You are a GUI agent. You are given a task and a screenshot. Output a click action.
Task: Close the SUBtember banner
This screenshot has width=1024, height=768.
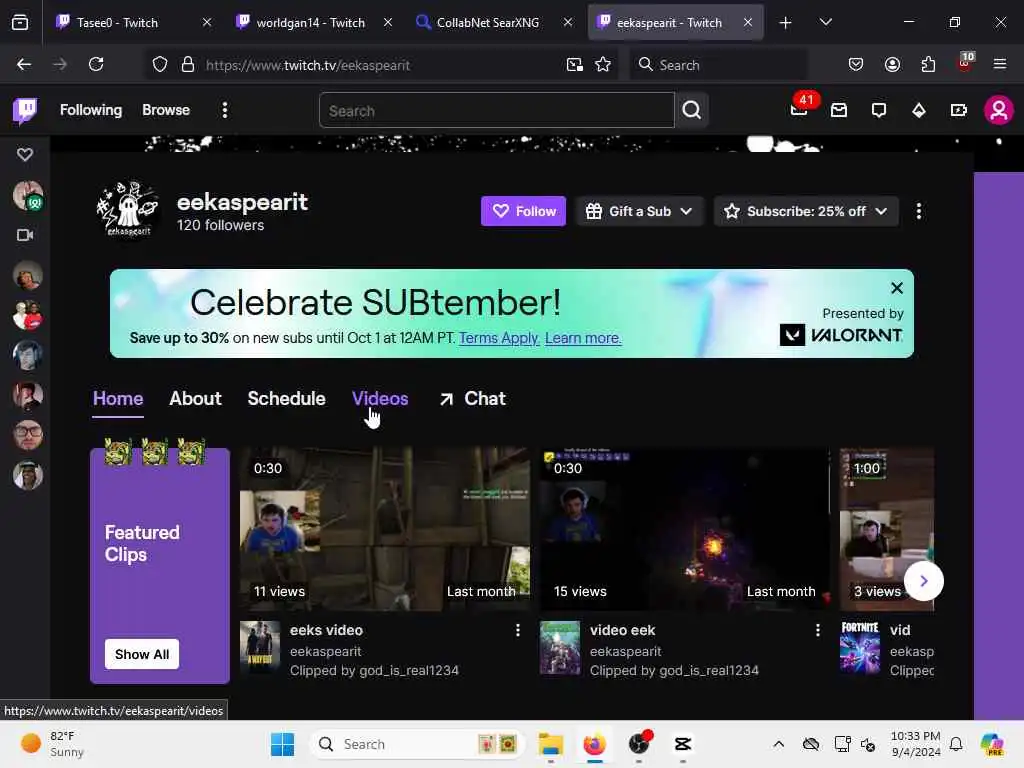[x=897, y=288]
